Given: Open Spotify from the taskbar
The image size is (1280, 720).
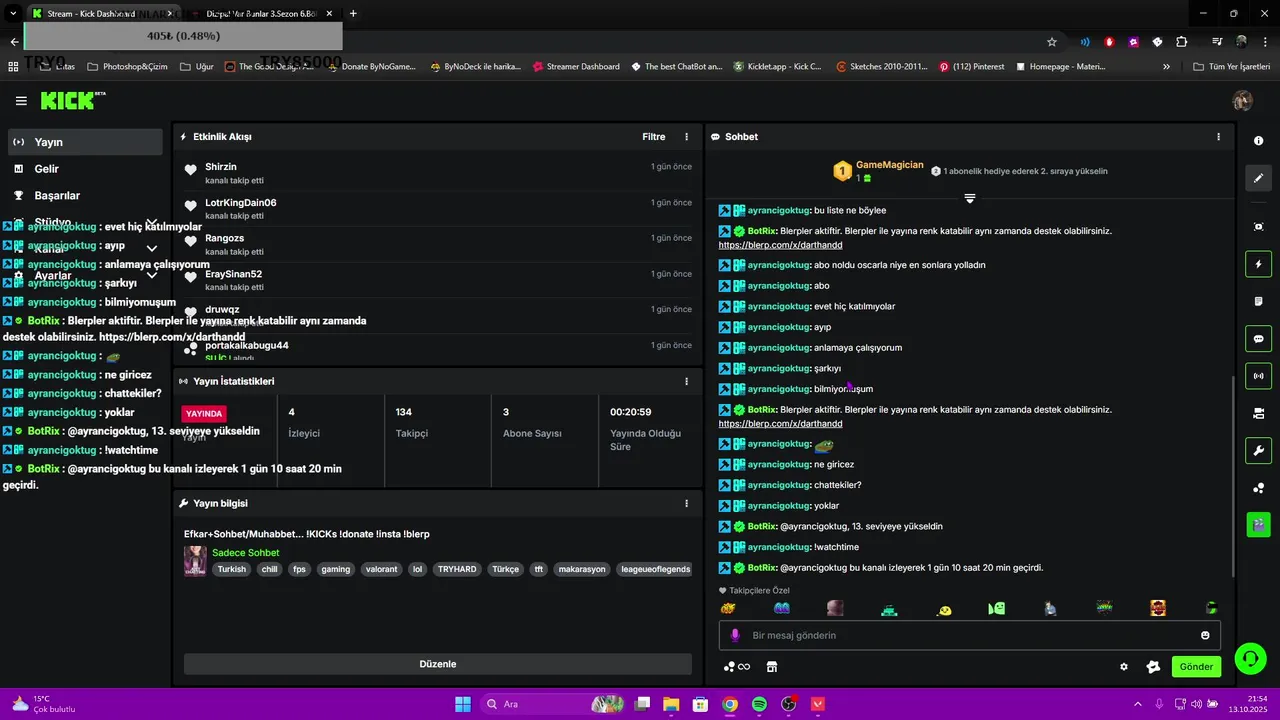Looking at the screenshot, I should [x=759, y=704].
